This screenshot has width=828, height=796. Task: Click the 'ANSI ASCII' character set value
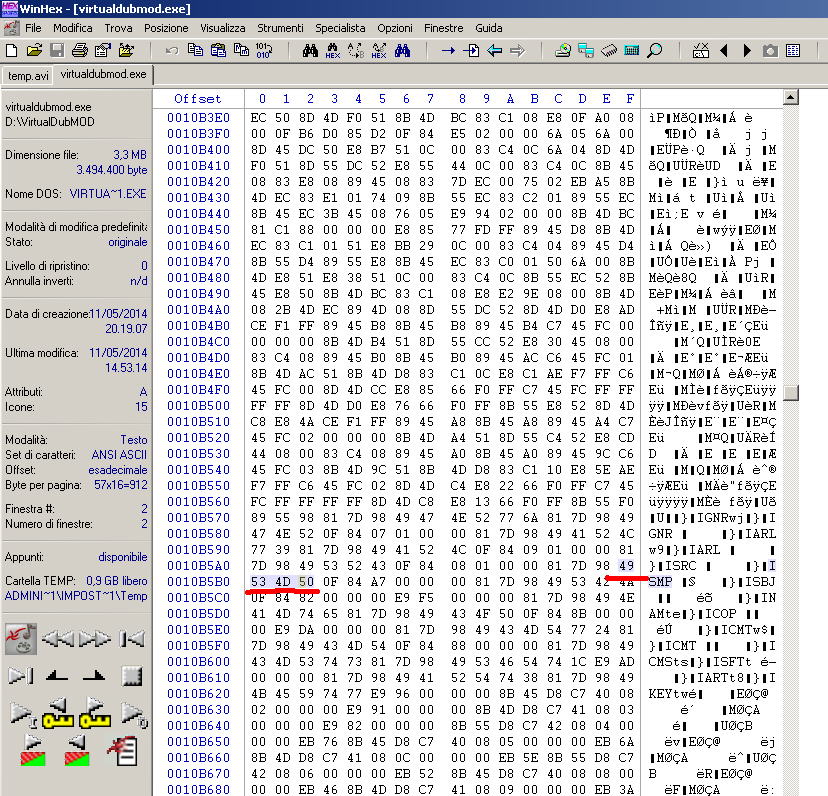[119, 455]
